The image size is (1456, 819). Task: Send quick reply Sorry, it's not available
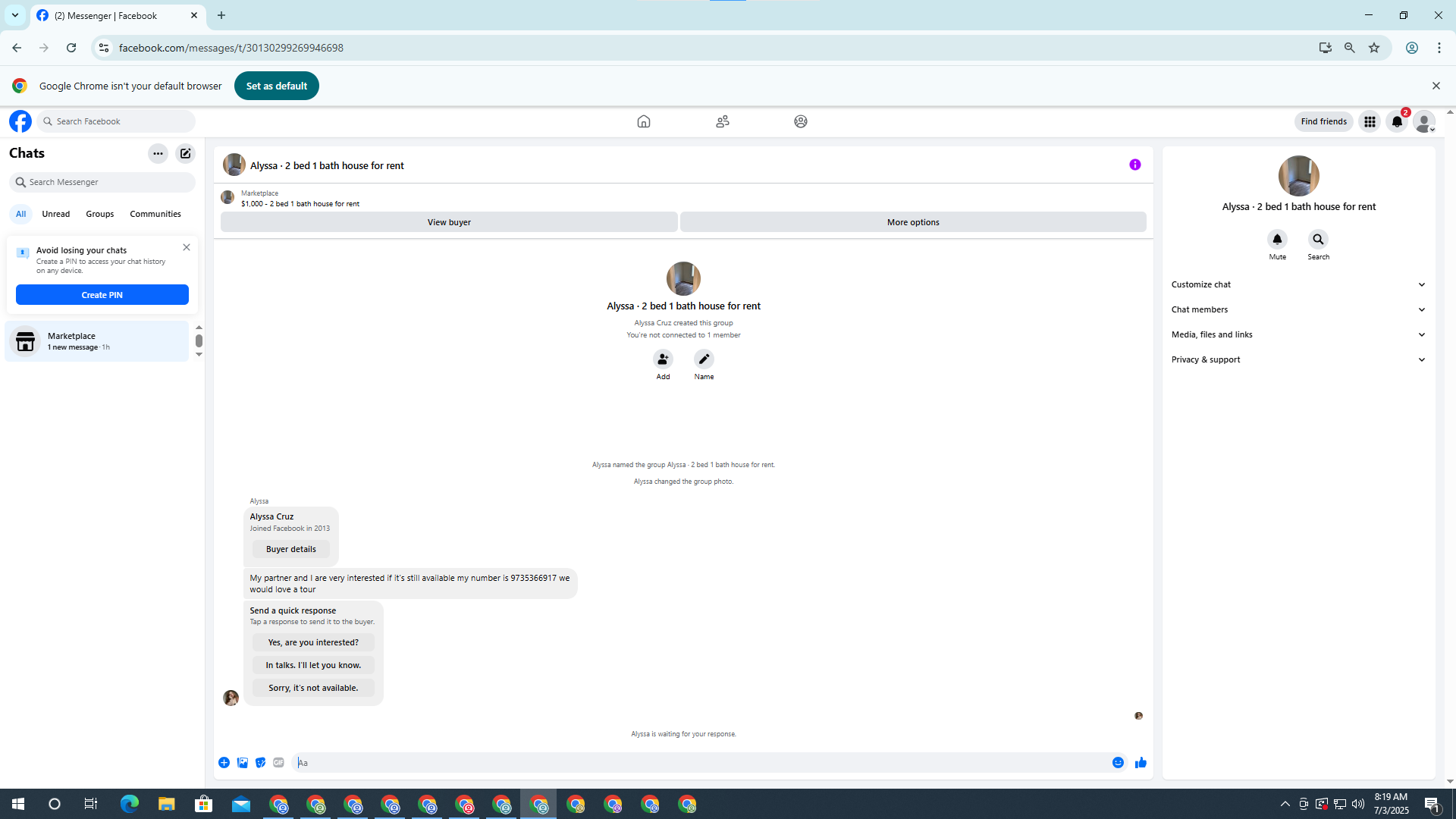(312, 688)
